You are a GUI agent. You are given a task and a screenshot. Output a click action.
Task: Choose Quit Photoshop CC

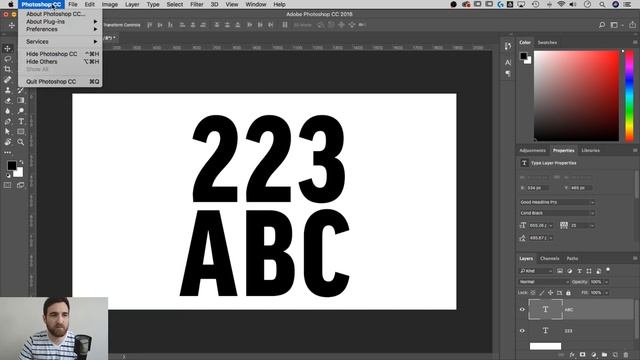click(x=60, y=82)
